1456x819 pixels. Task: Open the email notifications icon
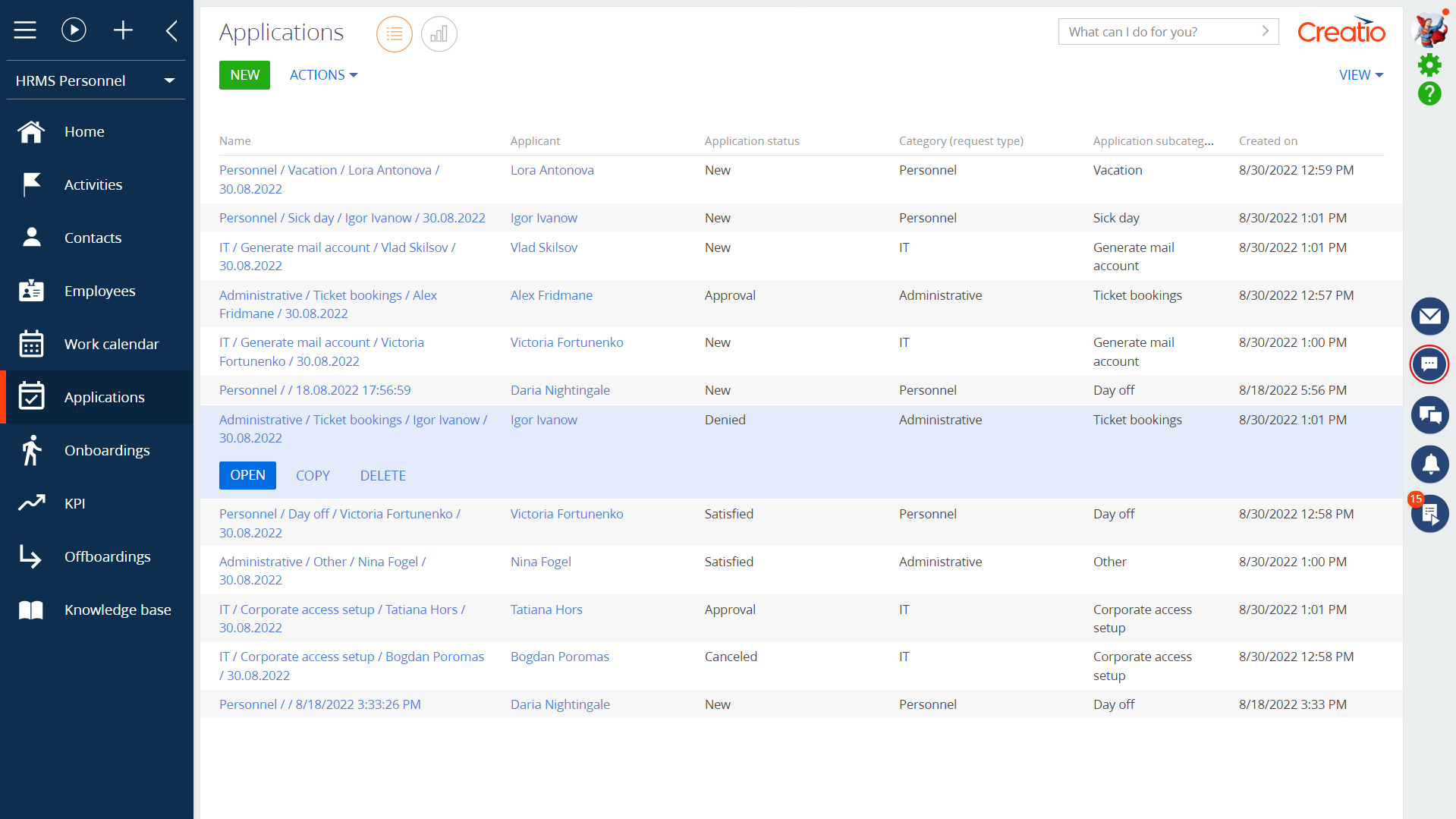tap(1429, 317)
